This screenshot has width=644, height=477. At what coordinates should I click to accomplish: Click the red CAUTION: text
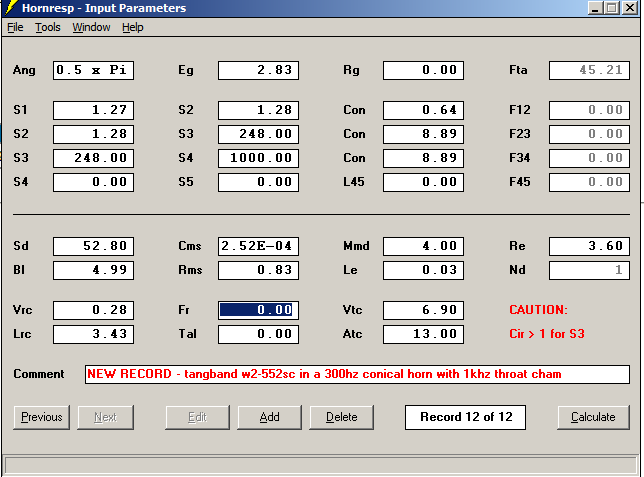point(538,310)
